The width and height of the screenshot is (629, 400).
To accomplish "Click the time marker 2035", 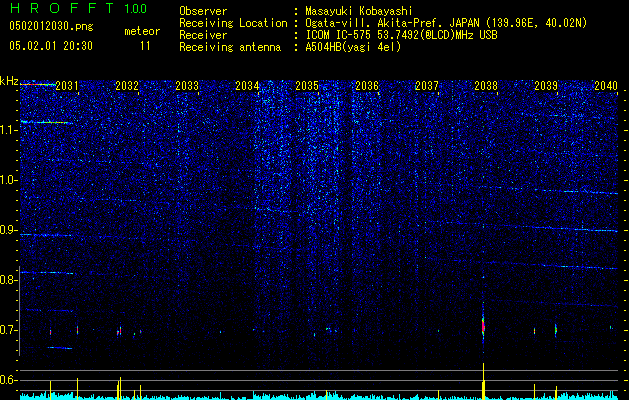I will pos(307,85).
